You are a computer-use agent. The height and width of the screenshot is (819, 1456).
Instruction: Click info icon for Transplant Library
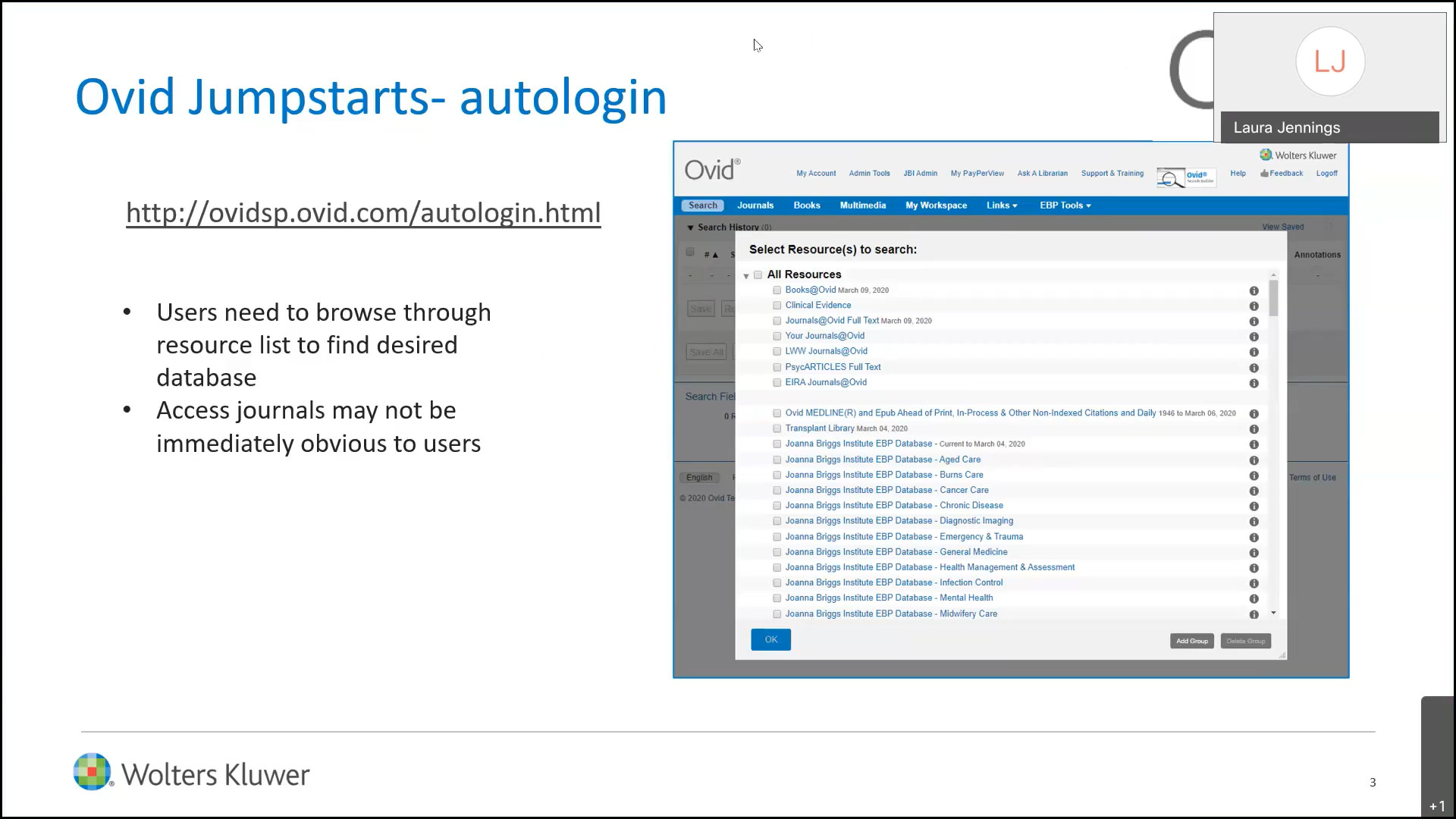pyautogui.click(x=1254, y=429)
